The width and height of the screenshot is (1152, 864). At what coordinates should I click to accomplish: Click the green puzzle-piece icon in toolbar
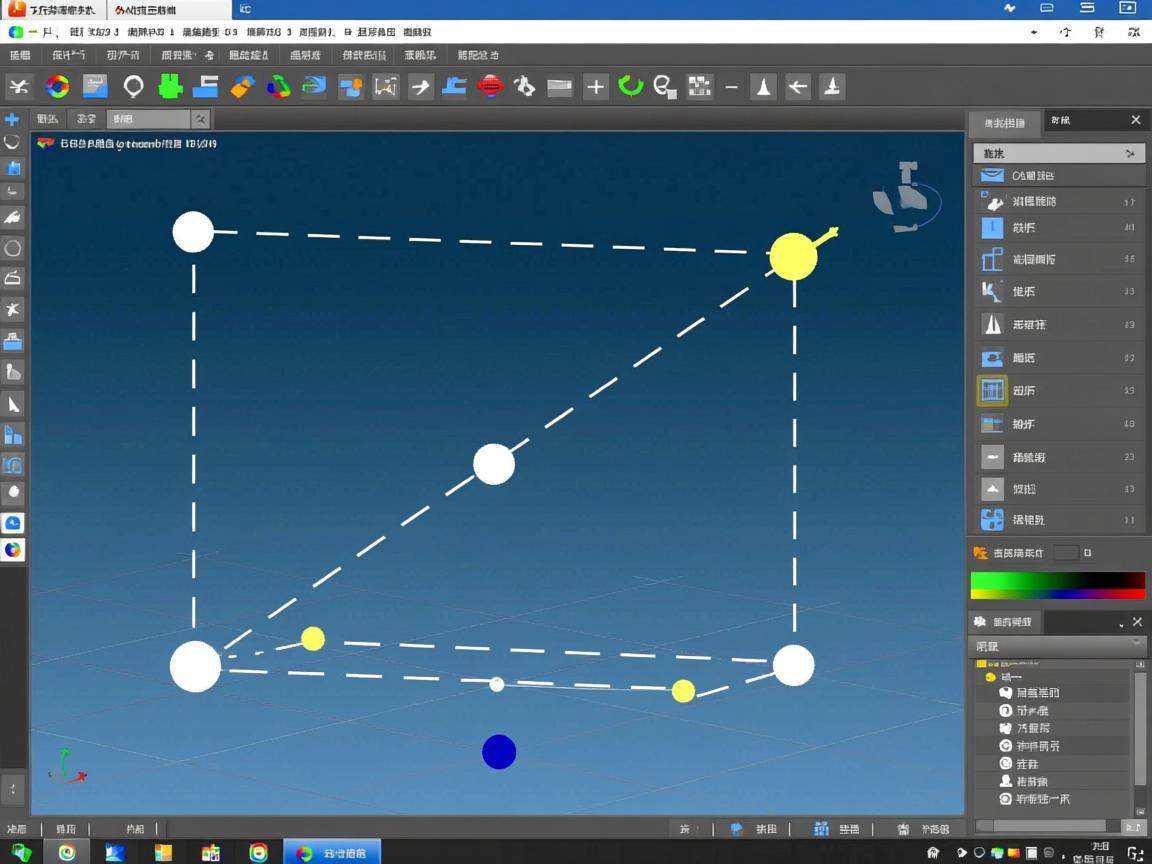point(170,87)
